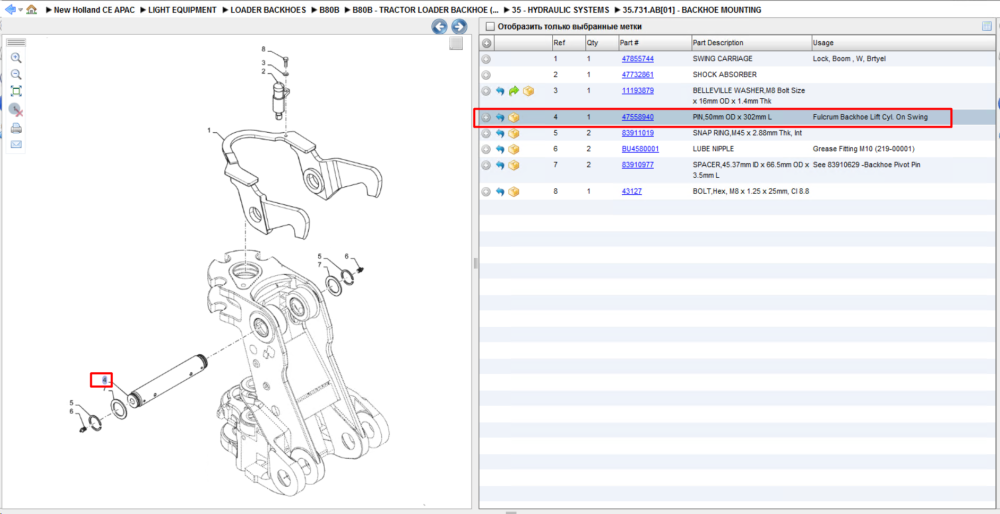The image size is (1000, 514).
Task: Add SHOCK ABSORBER row with its plus icon
Action: [486, 75]
